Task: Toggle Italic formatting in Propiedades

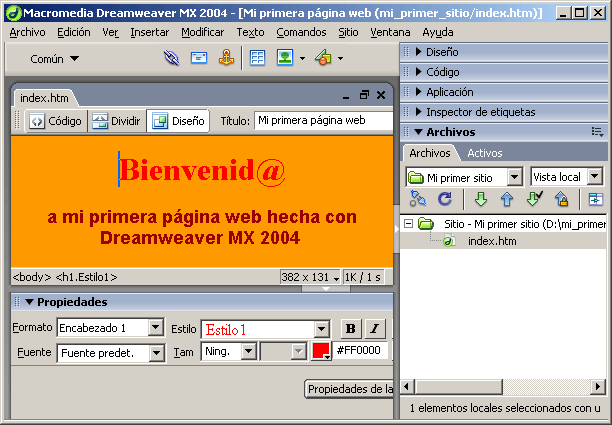Action: tap(374, 328)
